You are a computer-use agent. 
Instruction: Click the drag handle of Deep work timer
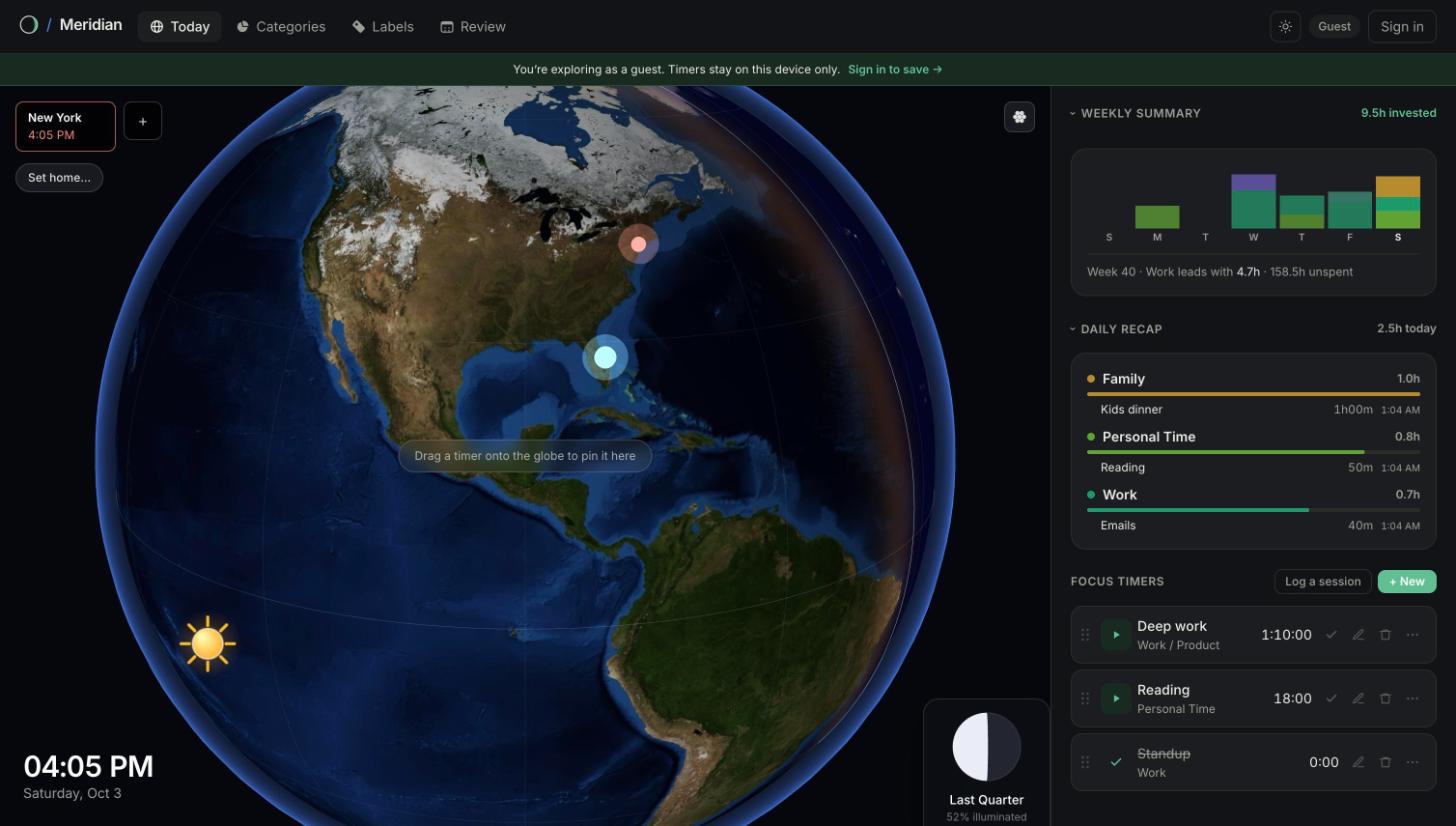click(x=1085, y=635)
